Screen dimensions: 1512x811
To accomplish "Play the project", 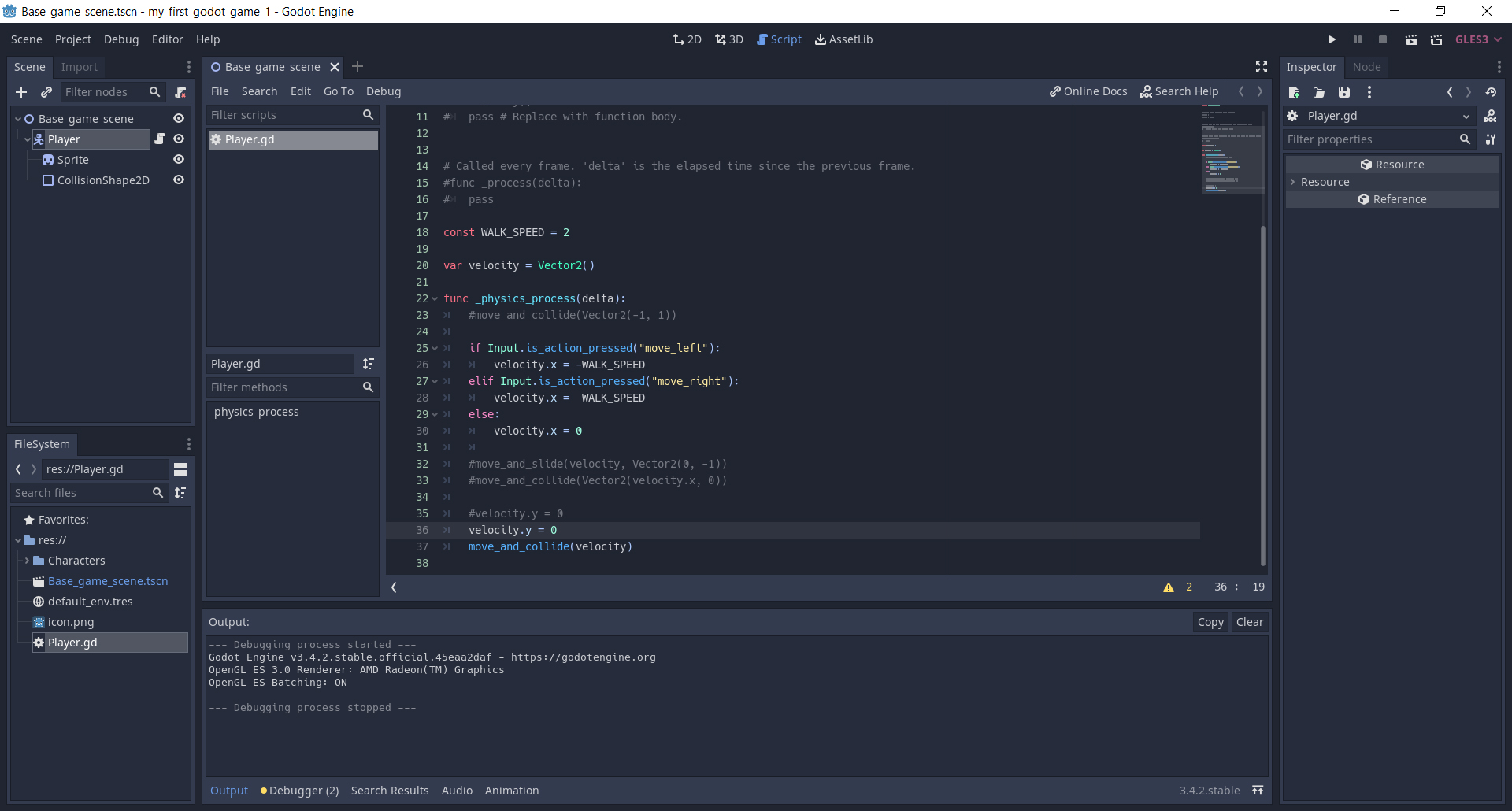I will pyautogui.click(x=1332, y=39).
